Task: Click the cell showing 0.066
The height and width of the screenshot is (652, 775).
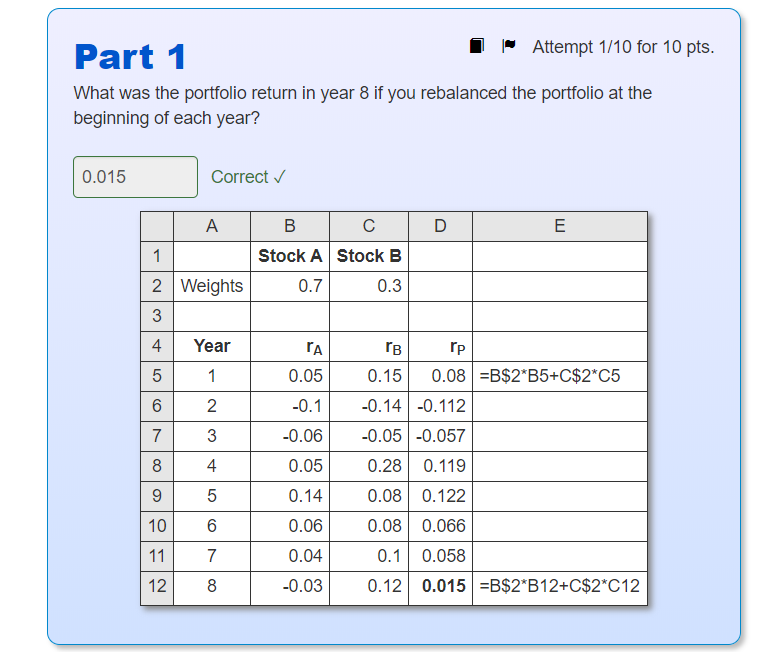Action: [x=440, y=526]
